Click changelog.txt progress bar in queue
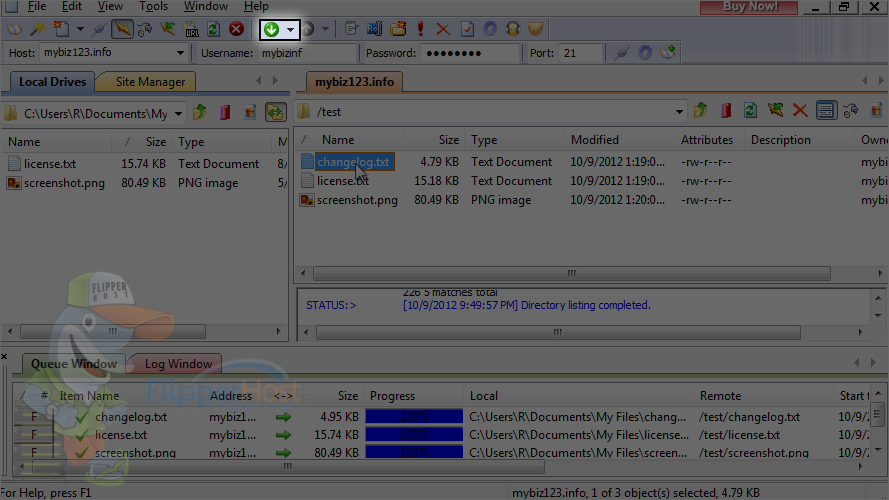The height and width of the screenshot is (500, 889). coord(414,417)
